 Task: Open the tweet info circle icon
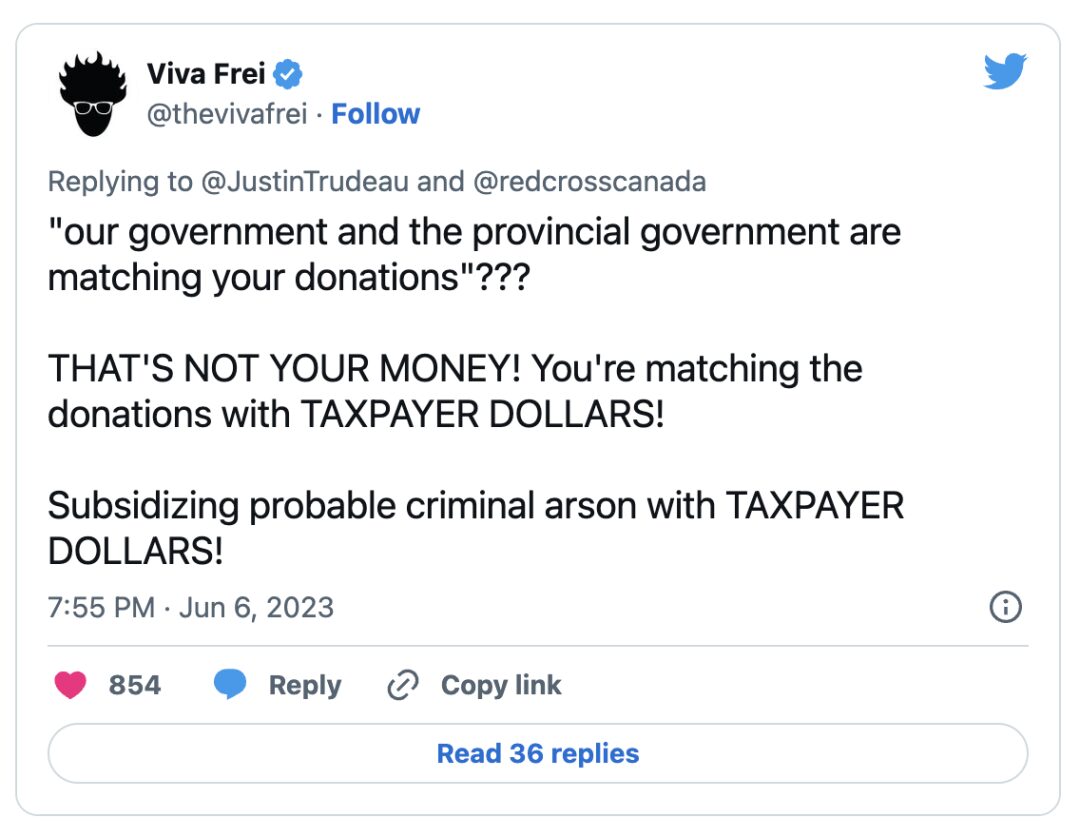(1006, 607)
